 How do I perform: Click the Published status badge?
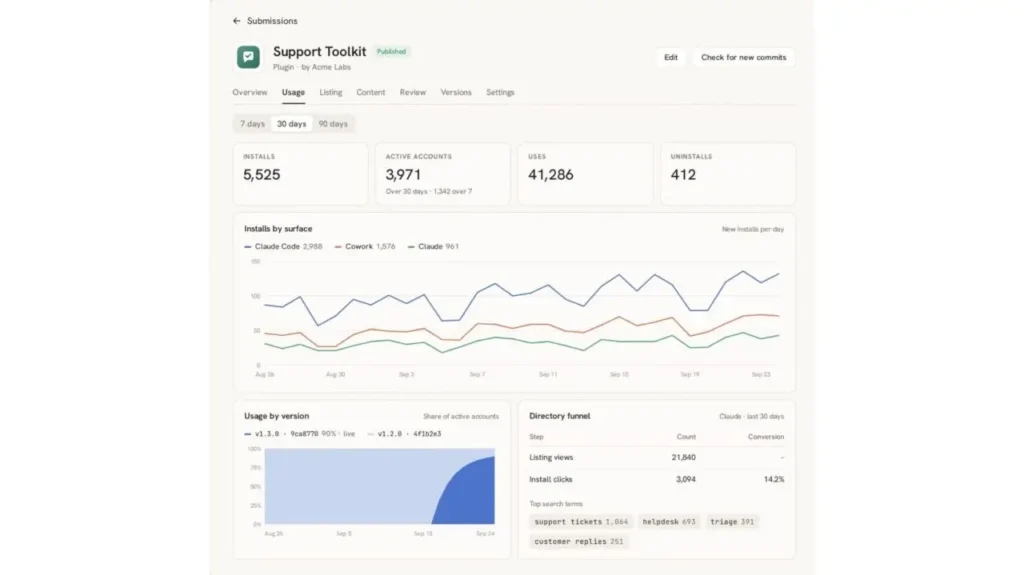pyautogui.click(x=391, y=52)
